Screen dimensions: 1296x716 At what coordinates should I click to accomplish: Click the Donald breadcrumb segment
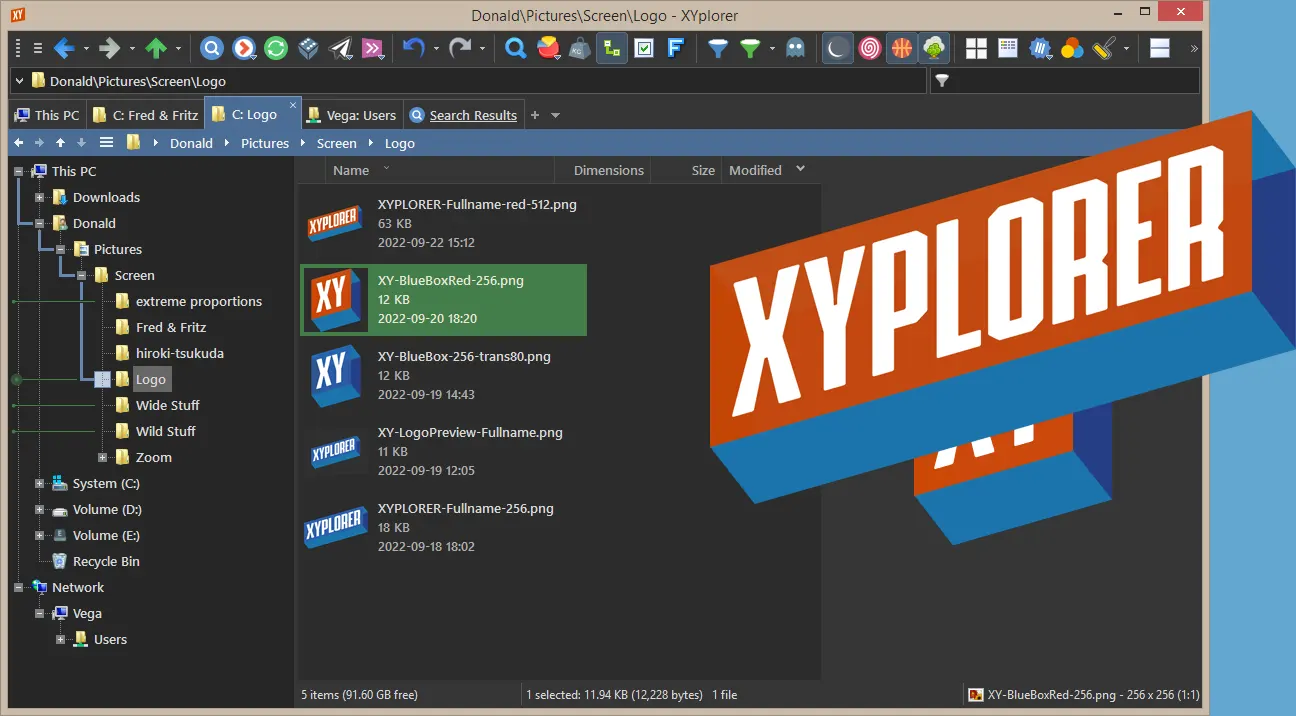[x=191, y=143]
